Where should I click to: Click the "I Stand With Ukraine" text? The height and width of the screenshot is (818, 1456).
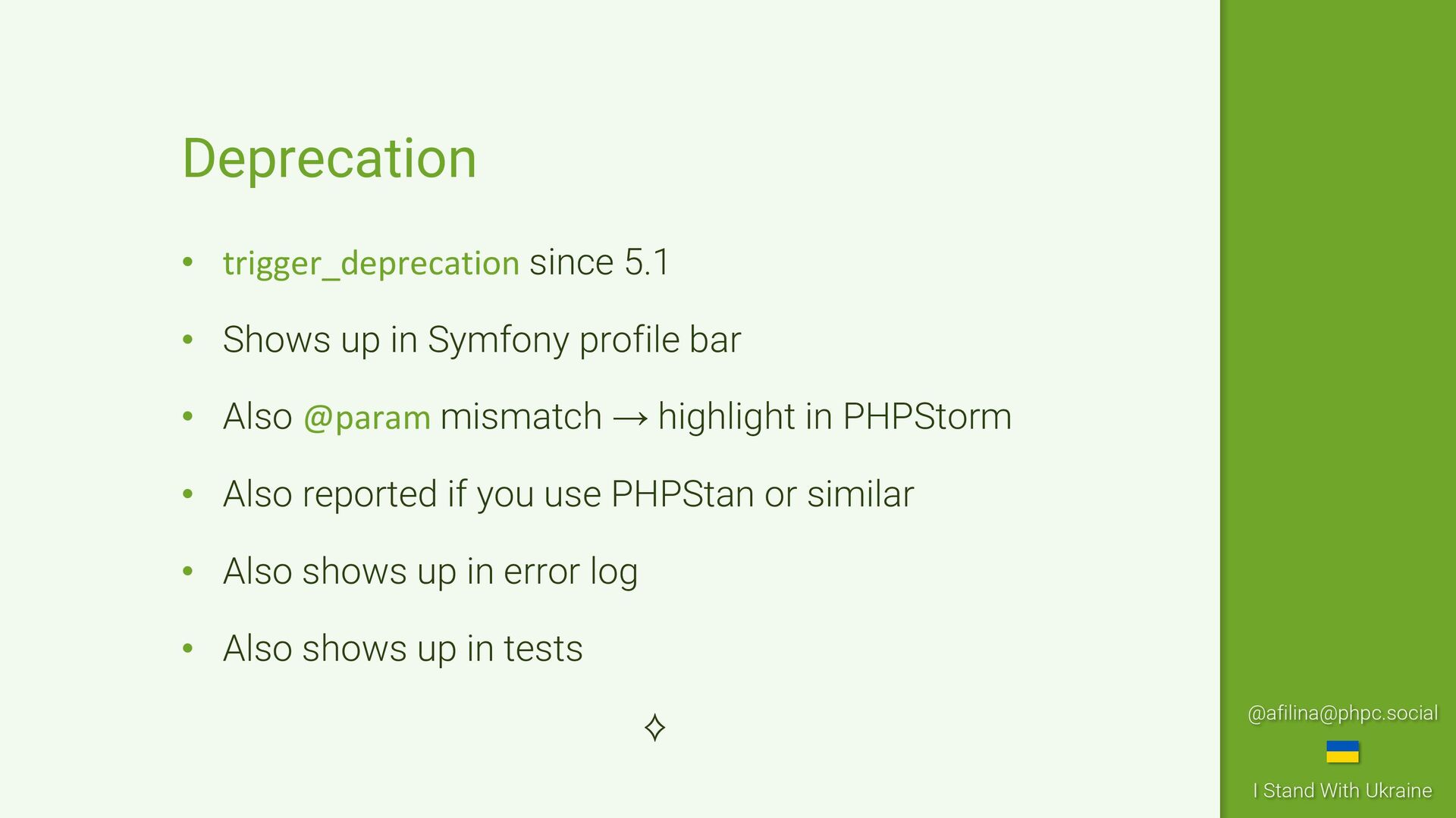tap(1342, 791)
